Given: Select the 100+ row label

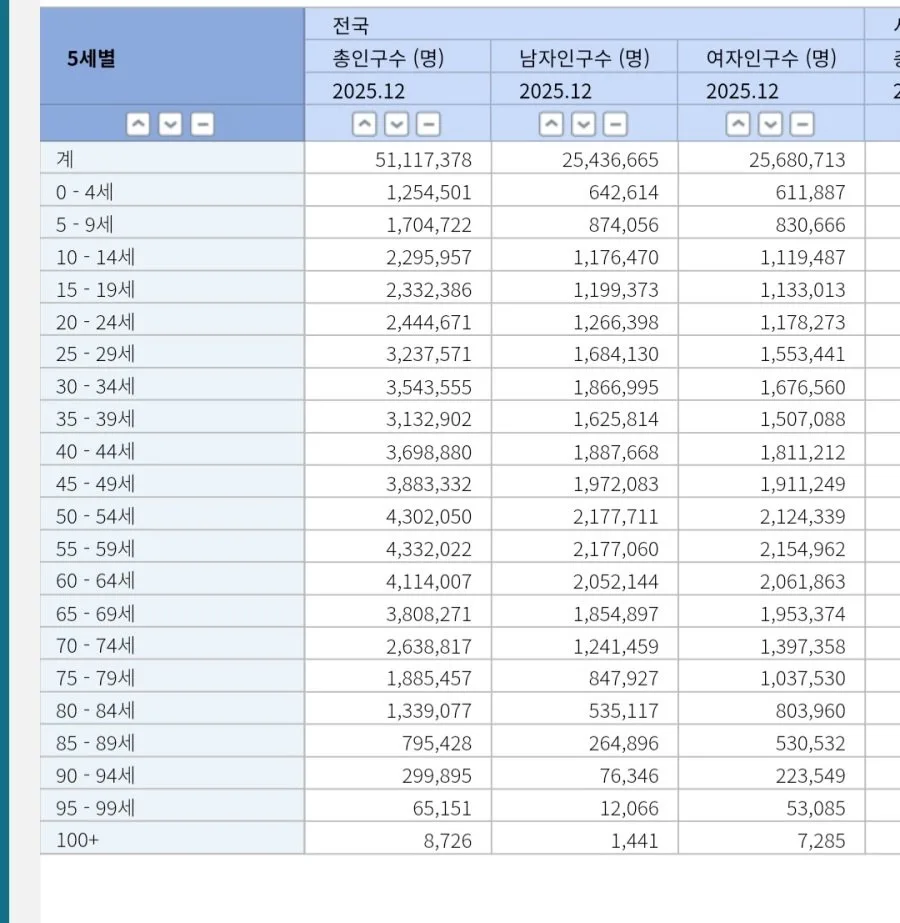Looking at the screenshot, I should pyautogui.click(x=172, y=838).
